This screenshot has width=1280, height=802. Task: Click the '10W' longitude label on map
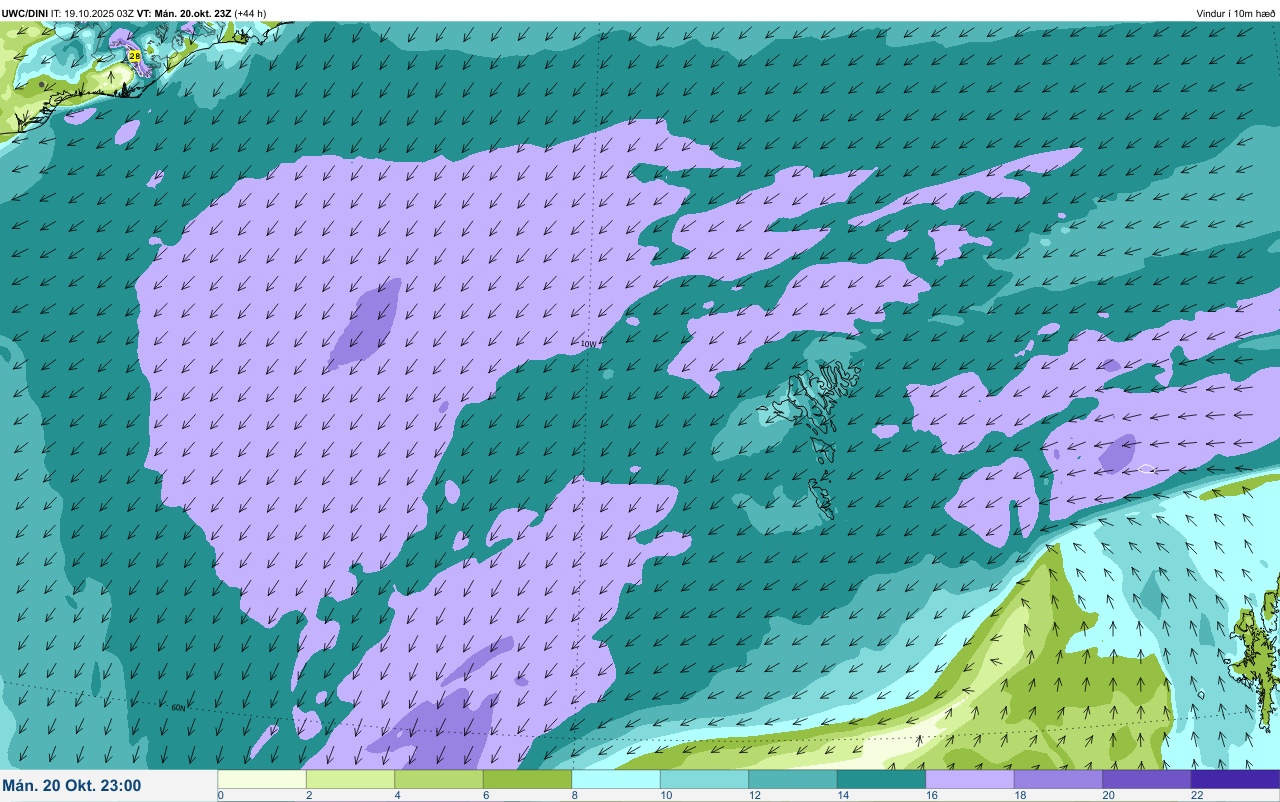coord(588,344)
